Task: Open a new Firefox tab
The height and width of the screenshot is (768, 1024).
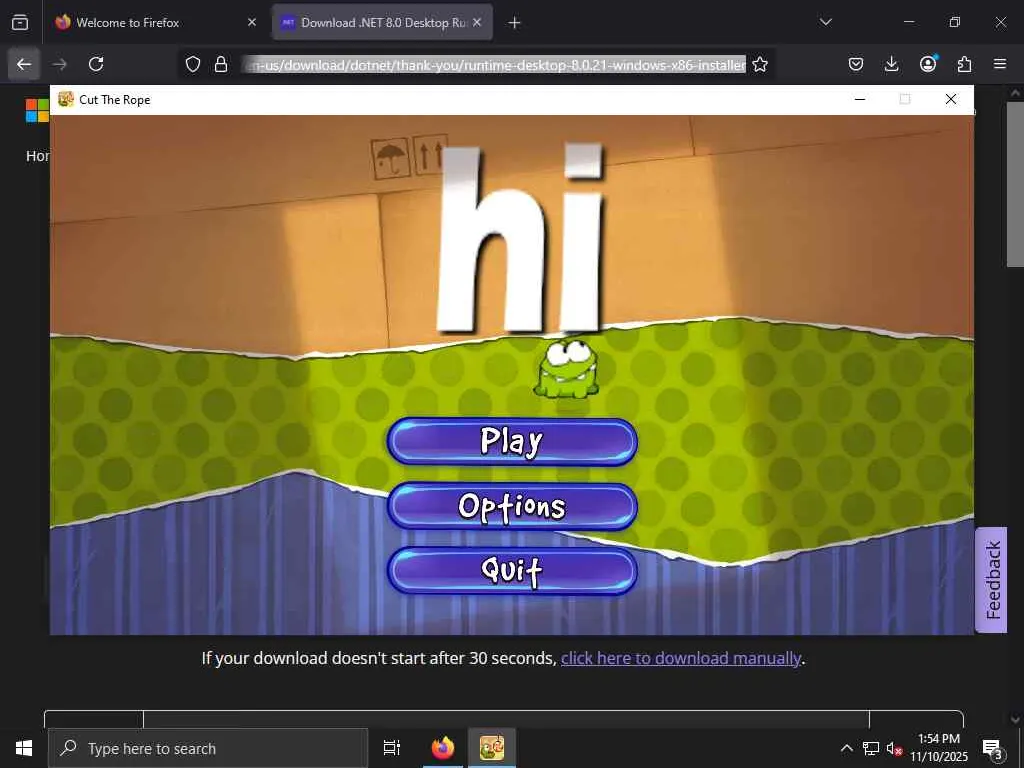Action: (515, 23)
